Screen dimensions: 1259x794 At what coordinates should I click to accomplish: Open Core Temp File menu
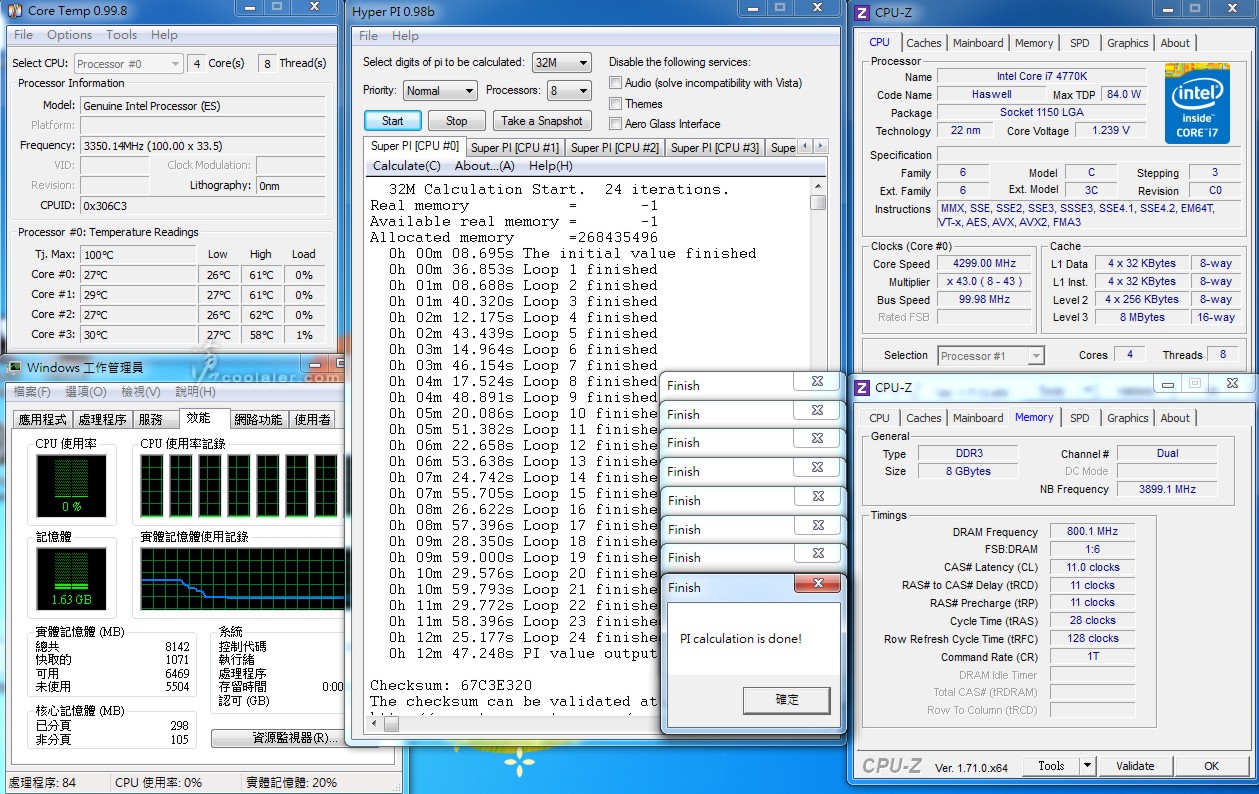click(23, 35)
